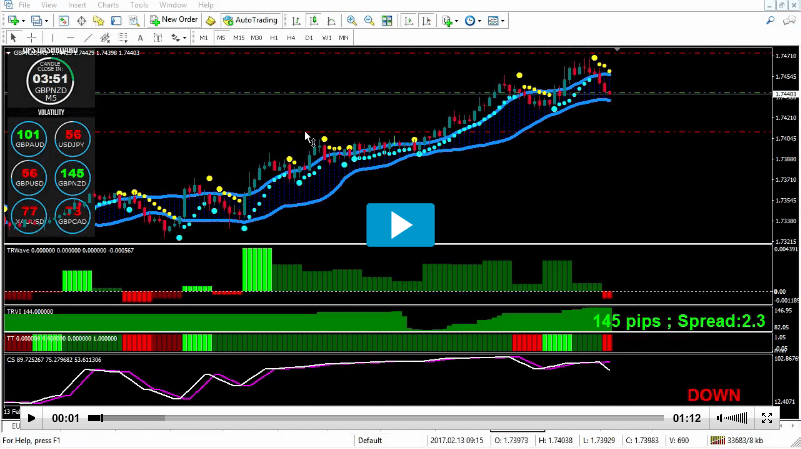Switch to line chart display
801x449 pixels.
click(x=331, y=20)
